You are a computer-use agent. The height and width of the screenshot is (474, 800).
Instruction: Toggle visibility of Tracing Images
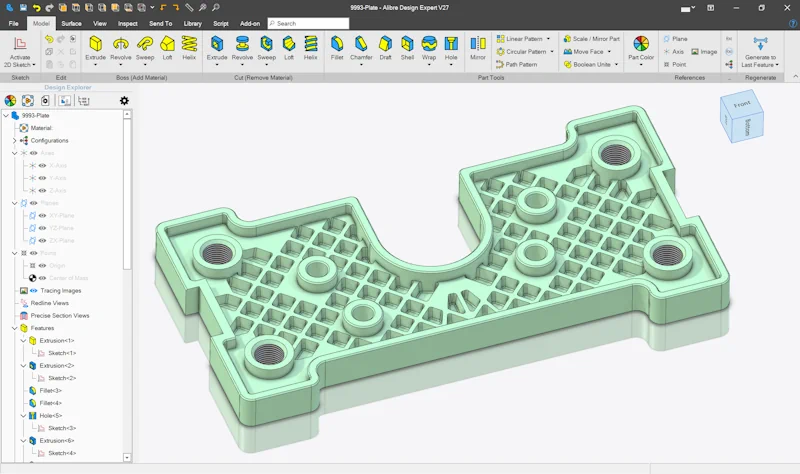(x=34, y=290)
